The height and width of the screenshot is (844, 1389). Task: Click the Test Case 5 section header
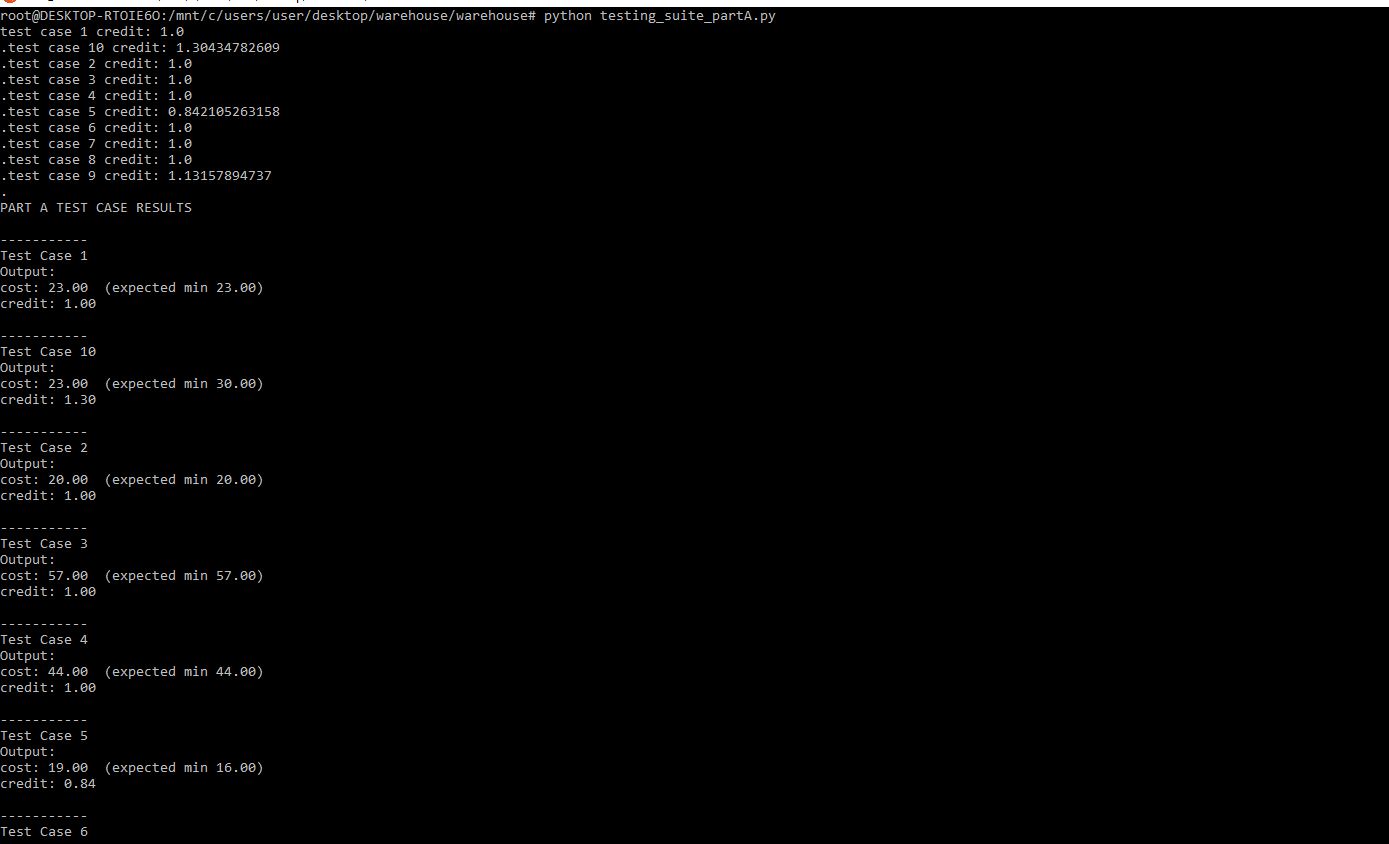(x=44, y=736)
